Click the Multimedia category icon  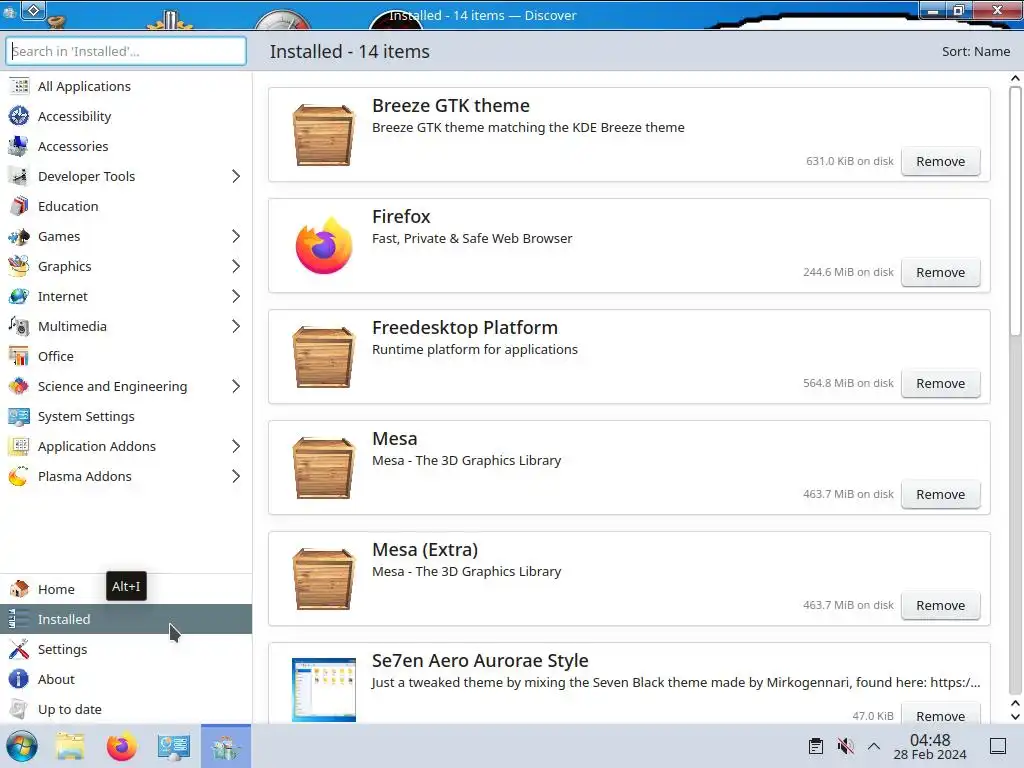pyautogui.click(x=19, y=327)
